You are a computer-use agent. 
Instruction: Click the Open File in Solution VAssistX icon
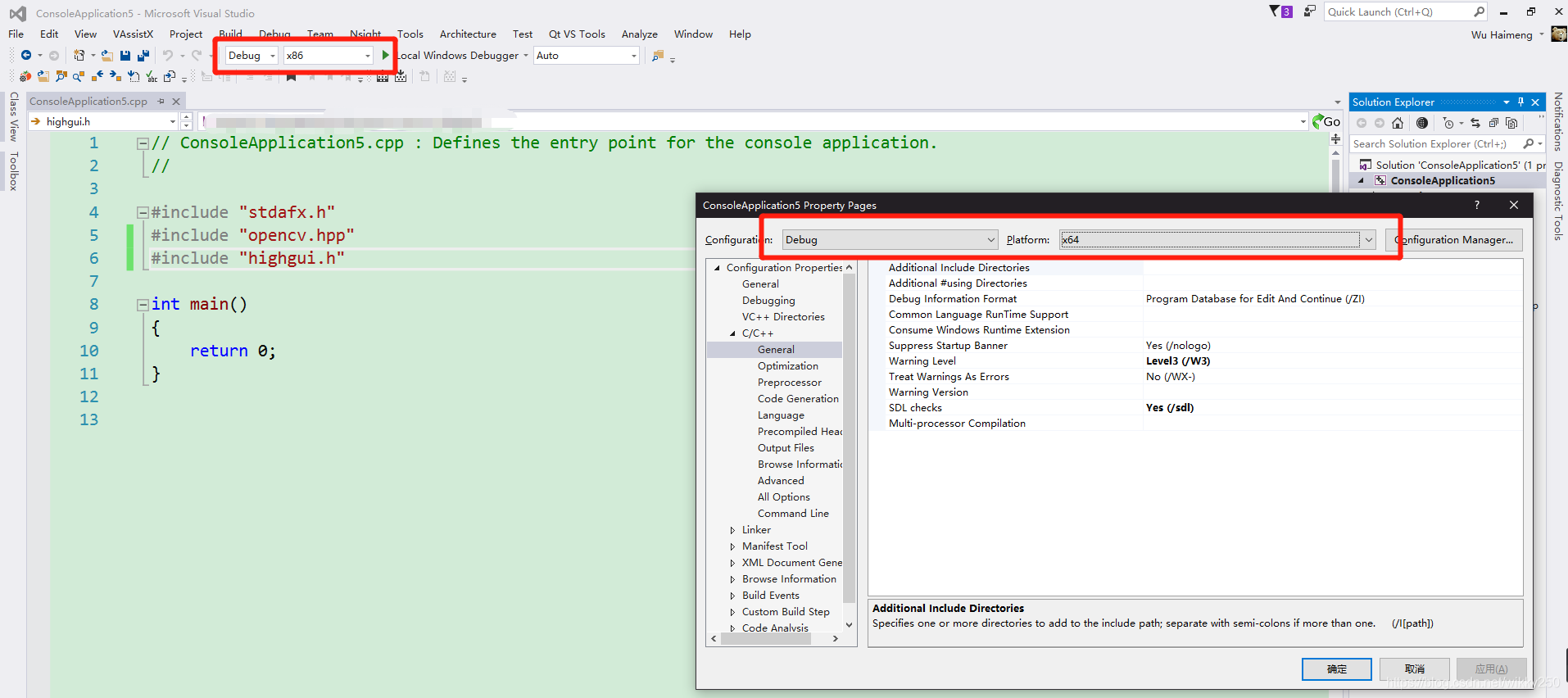[x=43, y=76]
